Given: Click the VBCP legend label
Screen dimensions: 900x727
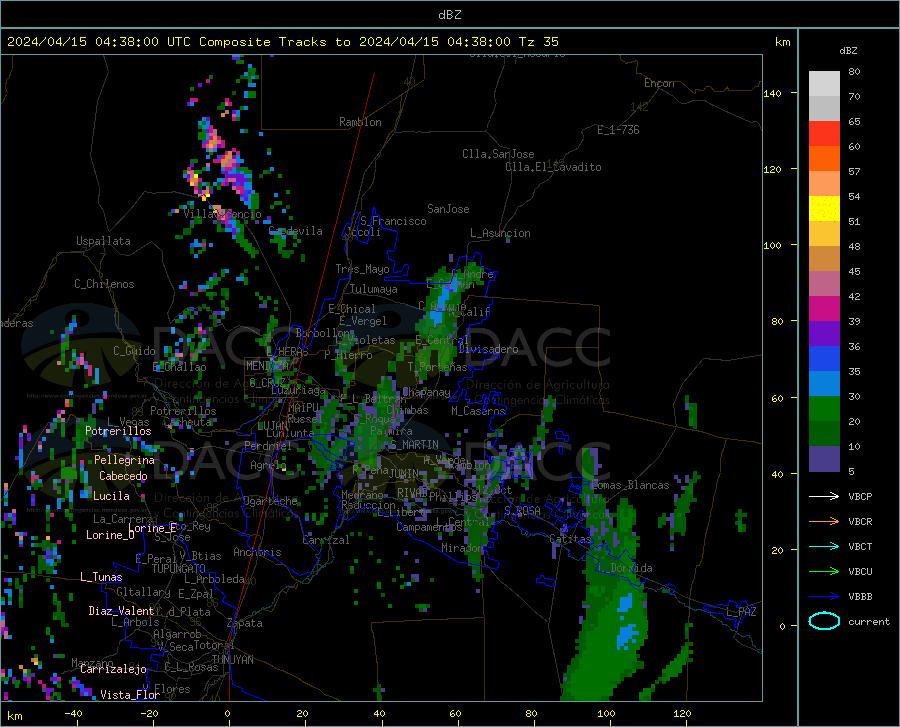Looking at the screenshot, I should click(x=860, y=496).
